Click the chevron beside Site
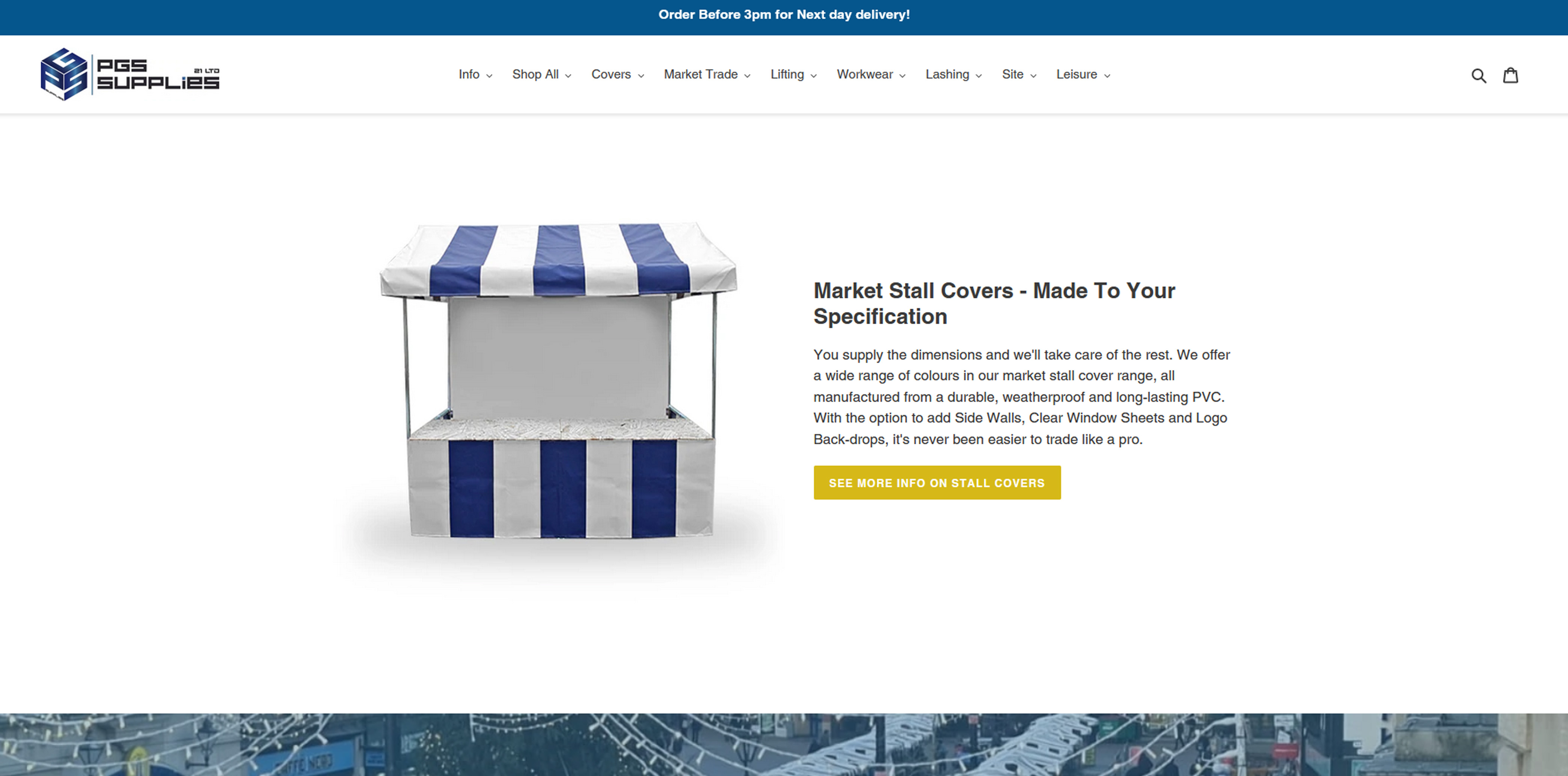The width and height of the screenshot is (1568, 776). [x=1033, y=76]
